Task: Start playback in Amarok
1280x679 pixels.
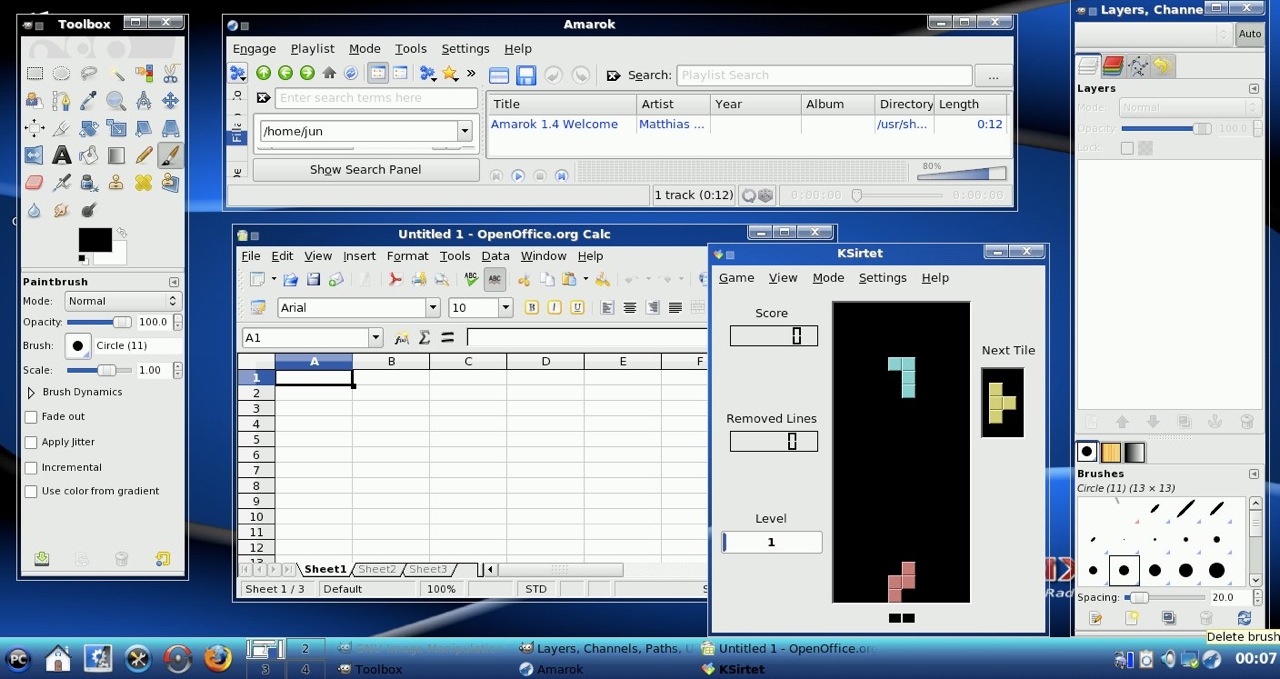Action: [518, 176]
